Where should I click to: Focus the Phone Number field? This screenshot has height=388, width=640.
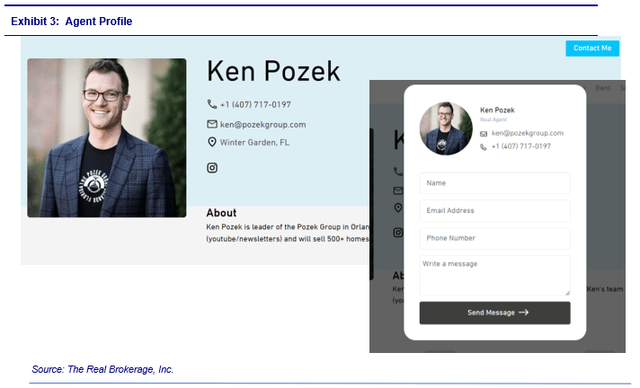point(495,238)
